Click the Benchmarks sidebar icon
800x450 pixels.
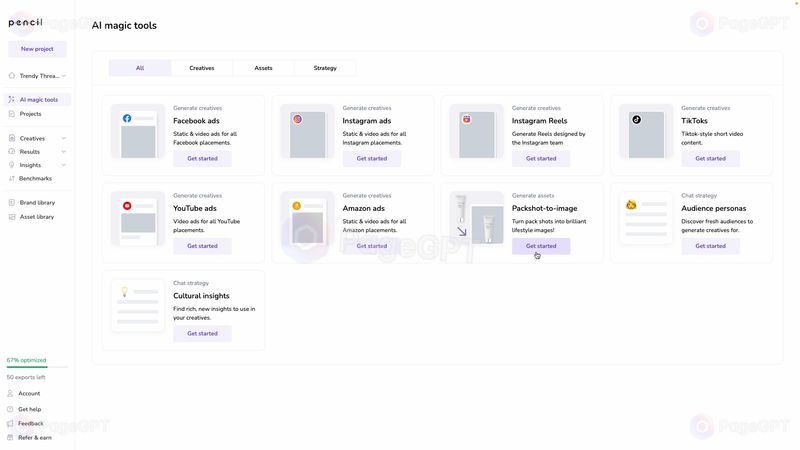tap(11, 179)
